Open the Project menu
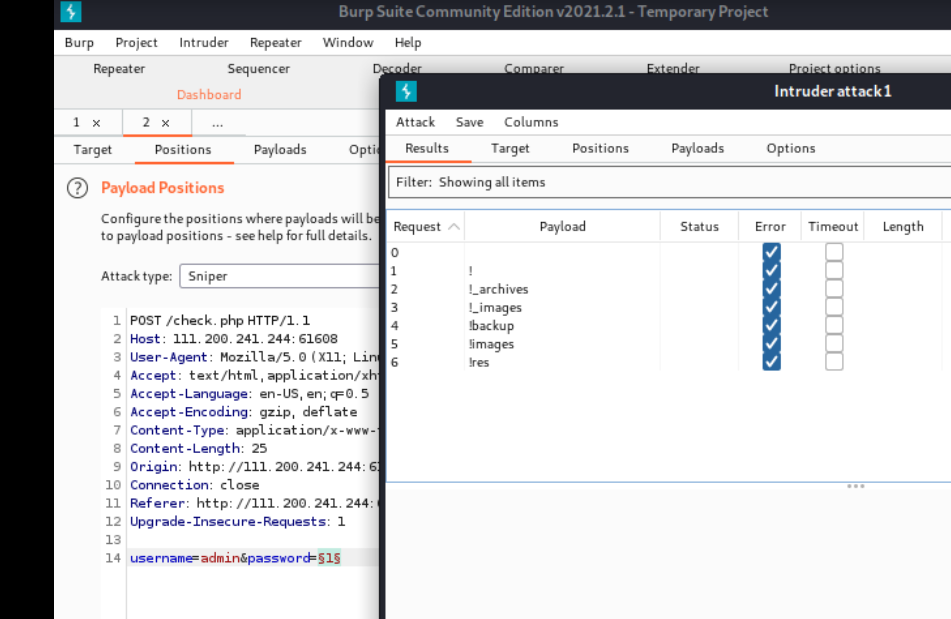951x619 pixels. pyautogui.click(x=136, y=42)
